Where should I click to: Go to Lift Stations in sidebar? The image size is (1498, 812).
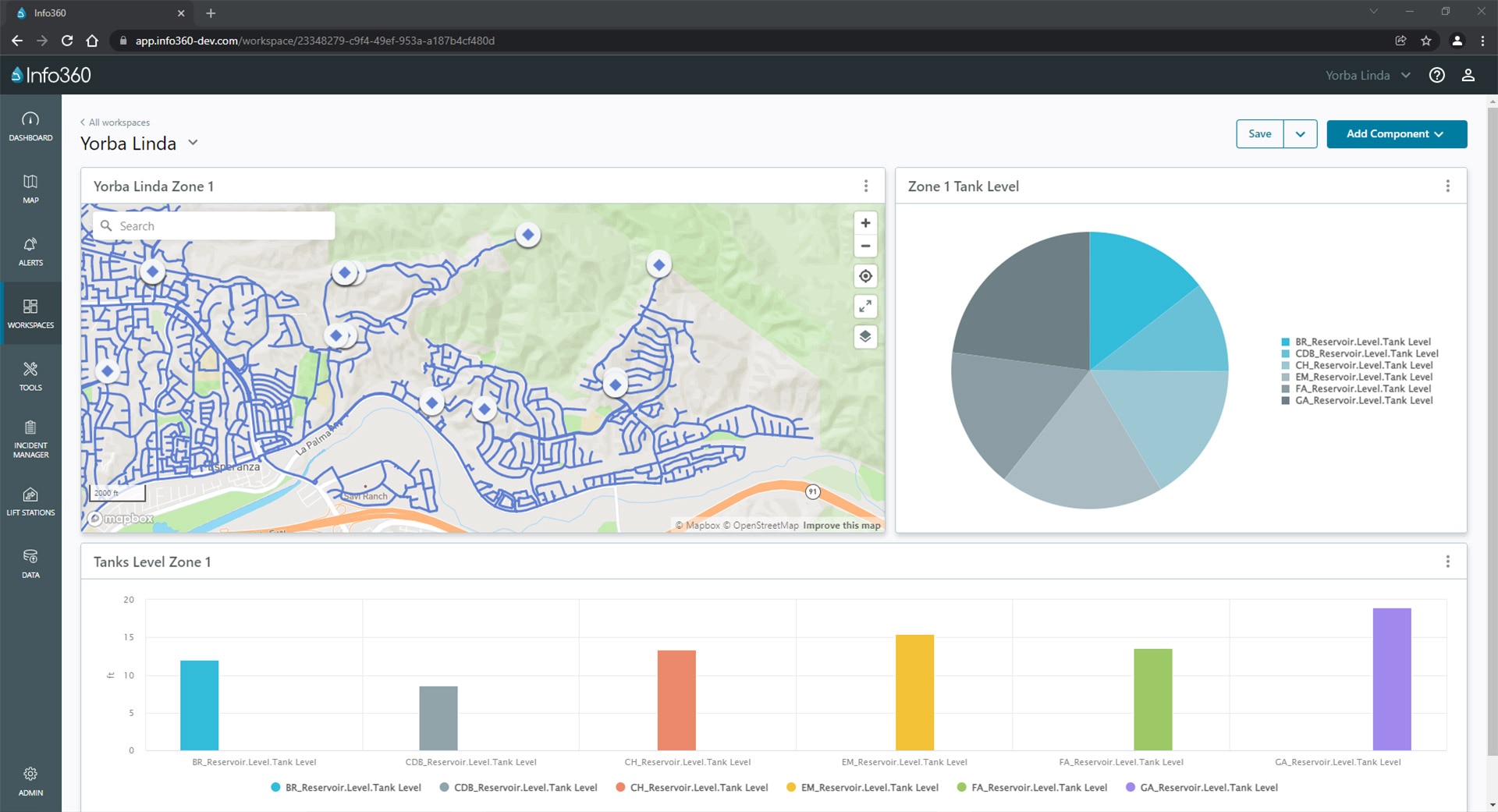(30, 502)
